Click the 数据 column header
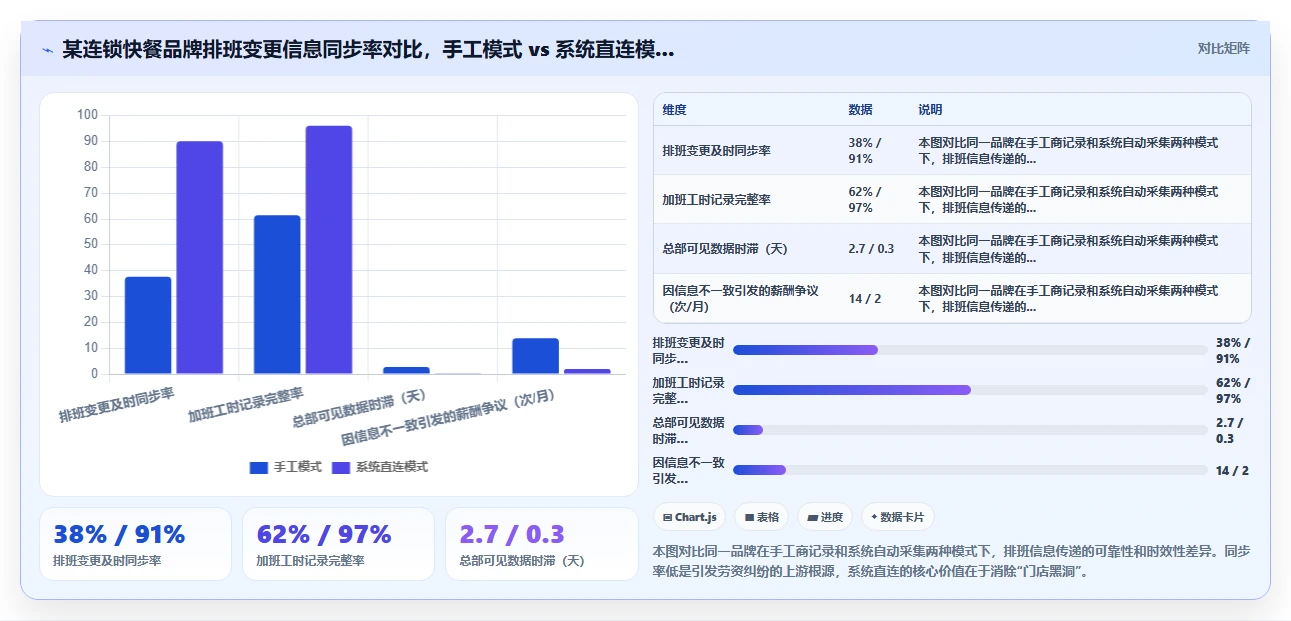This screenshot has height=621, width=1291. point(860,110)
